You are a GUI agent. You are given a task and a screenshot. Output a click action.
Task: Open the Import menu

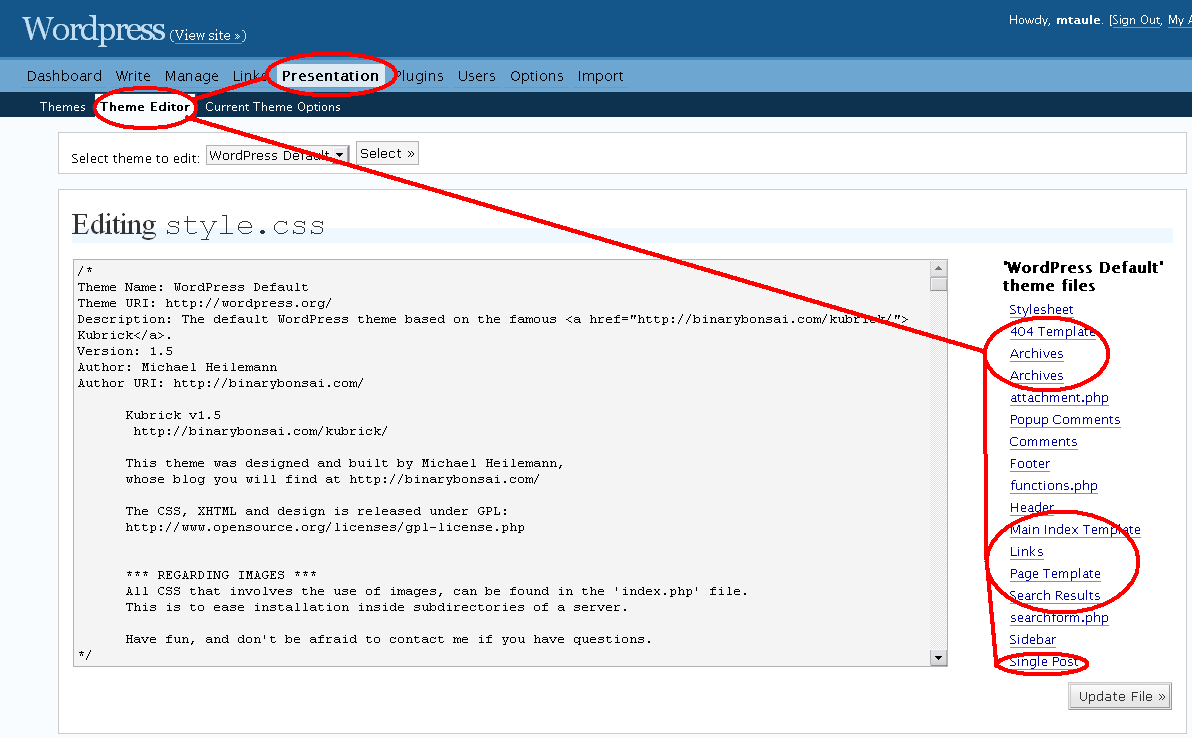click(x=600, y=76)
